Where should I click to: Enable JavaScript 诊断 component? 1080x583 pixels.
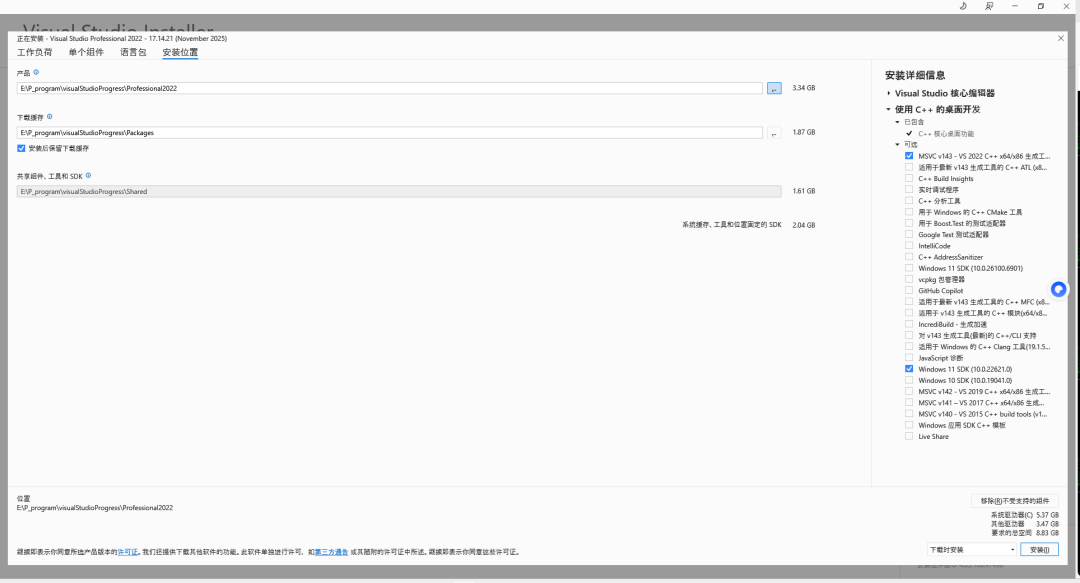(x=909, y=358)
